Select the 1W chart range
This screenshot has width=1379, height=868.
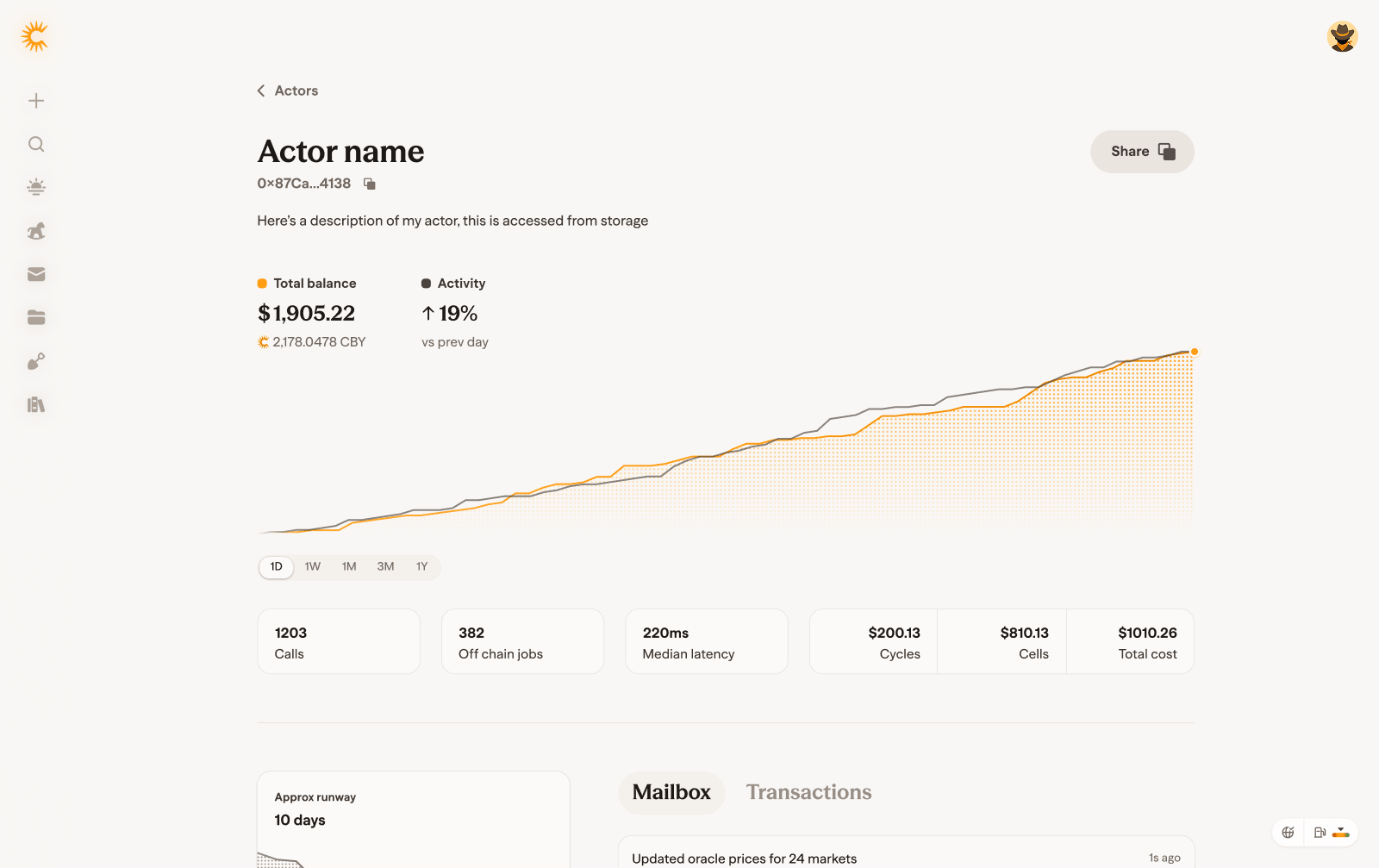(x=313, y=566)
